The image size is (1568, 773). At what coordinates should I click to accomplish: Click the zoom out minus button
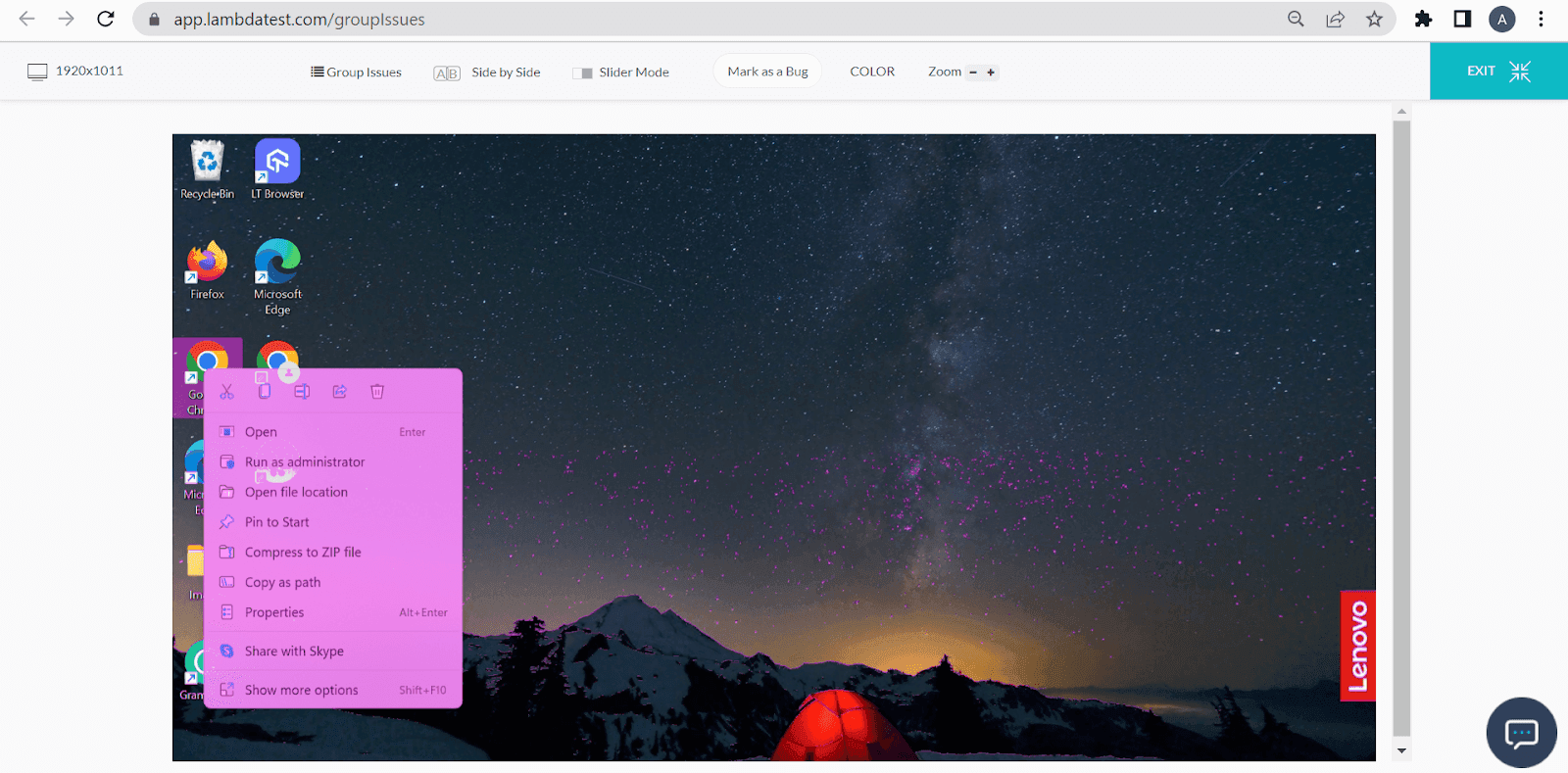pyautogui.click(x=973, y=72)
